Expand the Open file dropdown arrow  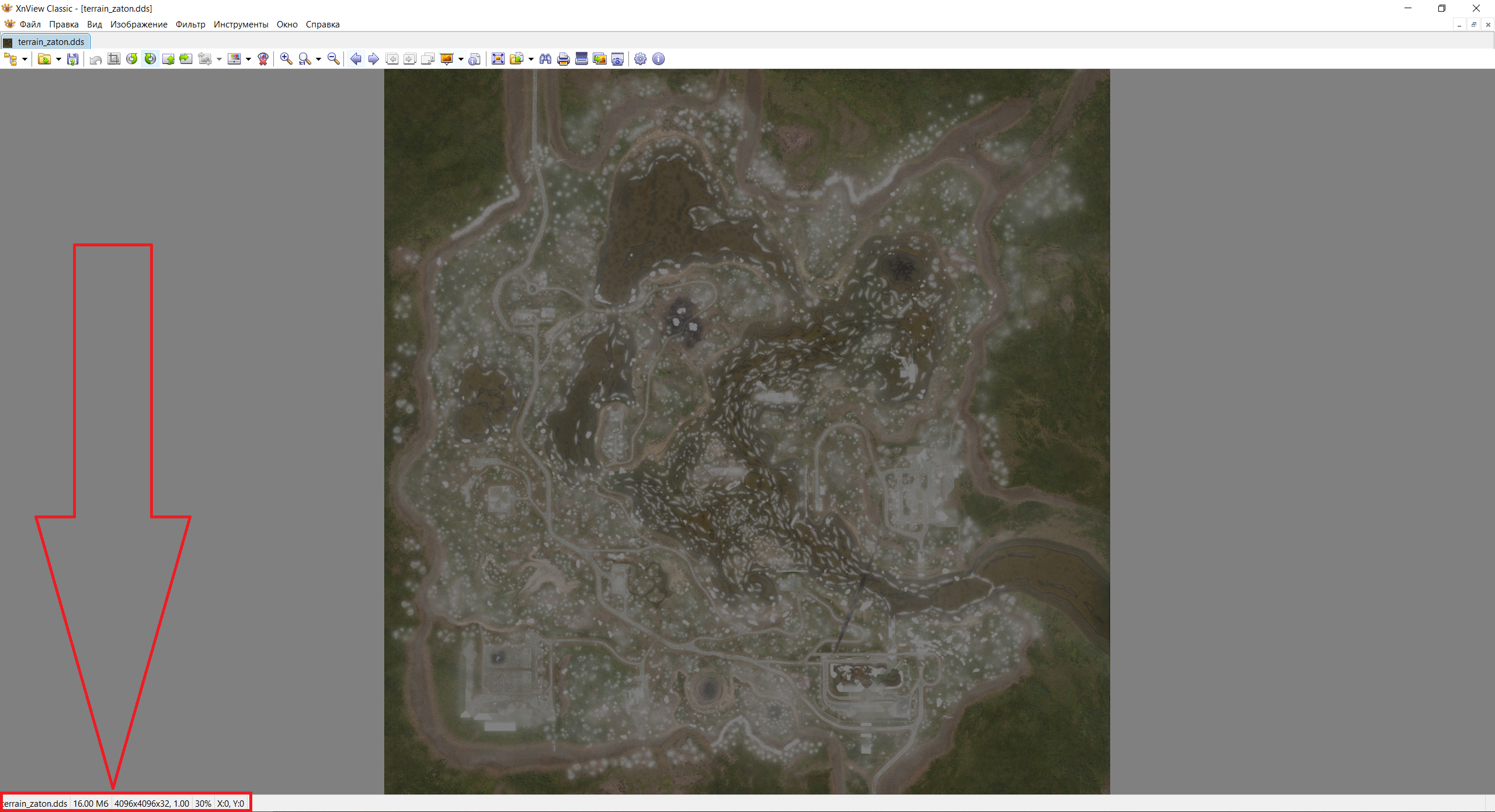pyautogui.click(x=58, y=59)
